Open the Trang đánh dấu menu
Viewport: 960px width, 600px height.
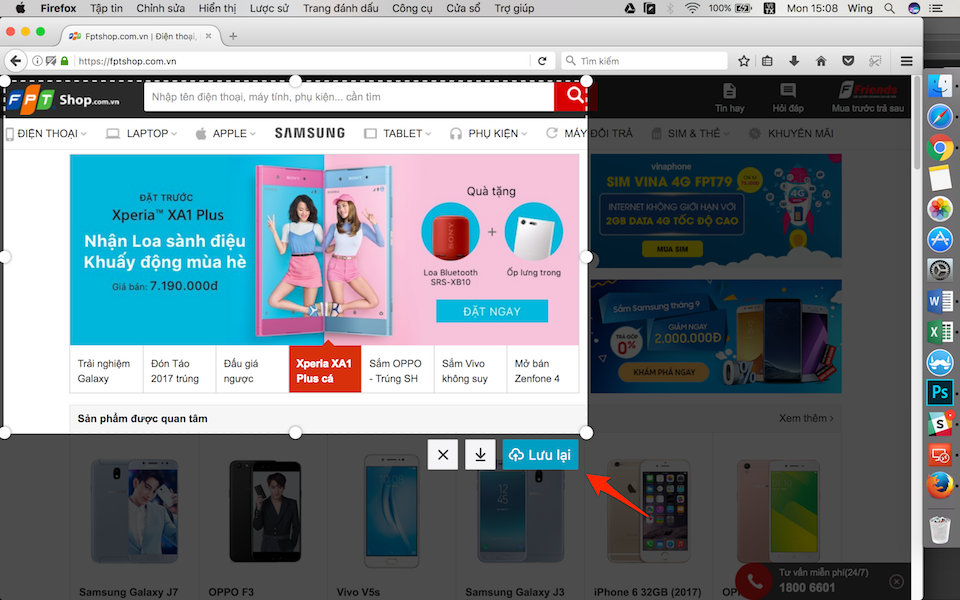pos(340,8)
